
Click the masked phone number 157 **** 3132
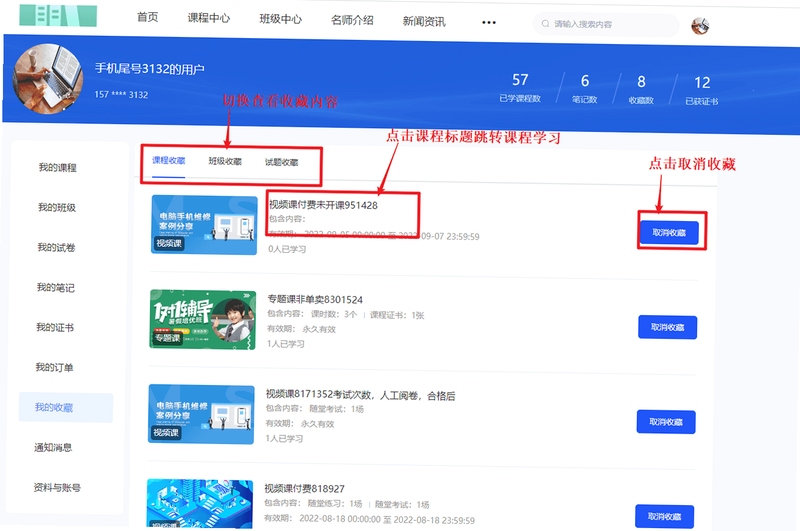pyautogui.click(x=121, y=94)
